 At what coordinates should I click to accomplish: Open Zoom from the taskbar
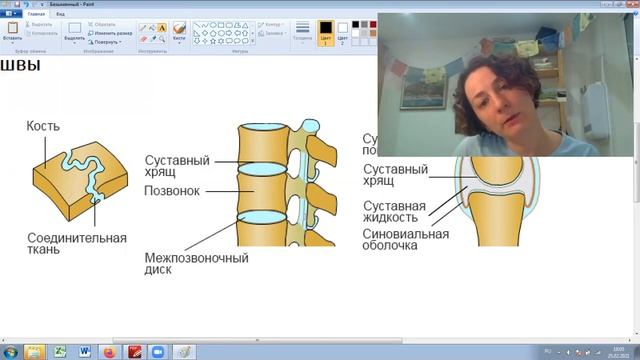(x=158, y=352)
